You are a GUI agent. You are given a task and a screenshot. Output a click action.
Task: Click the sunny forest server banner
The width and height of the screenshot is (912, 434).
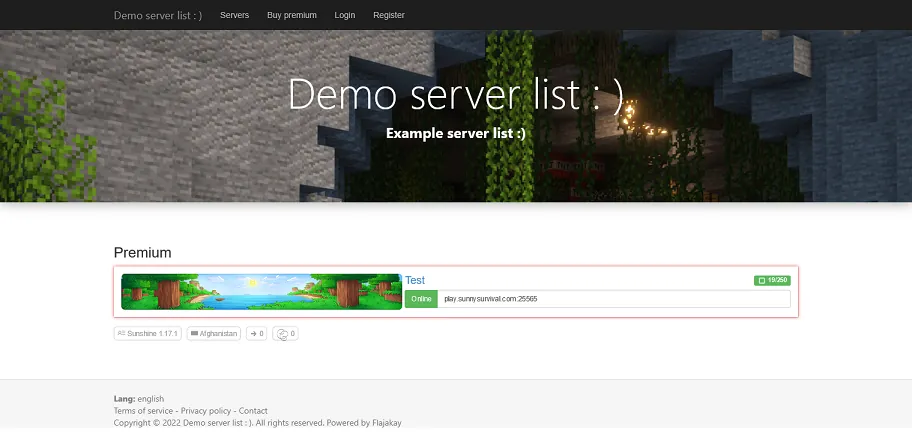coord(261,291)
